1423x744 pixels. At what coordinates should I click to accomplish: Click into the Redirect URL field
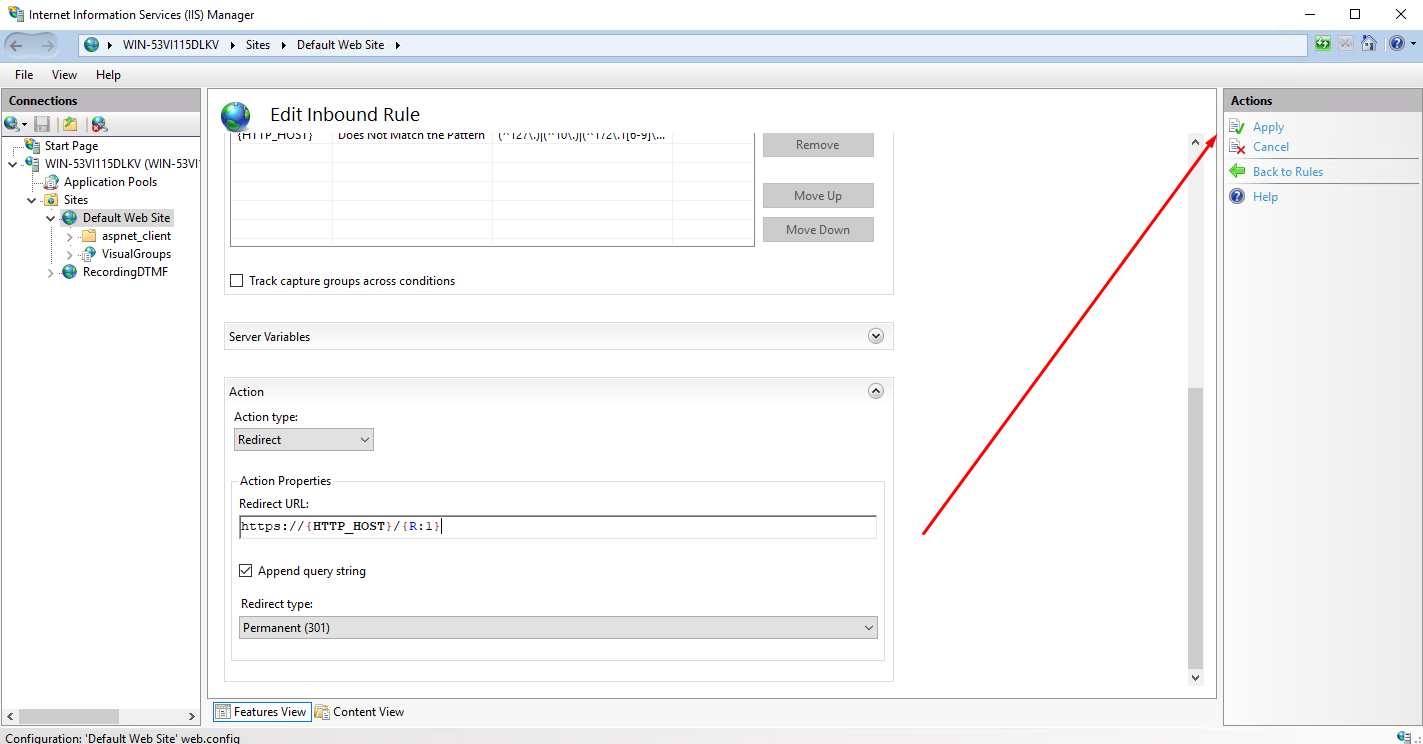coord(650,526)
